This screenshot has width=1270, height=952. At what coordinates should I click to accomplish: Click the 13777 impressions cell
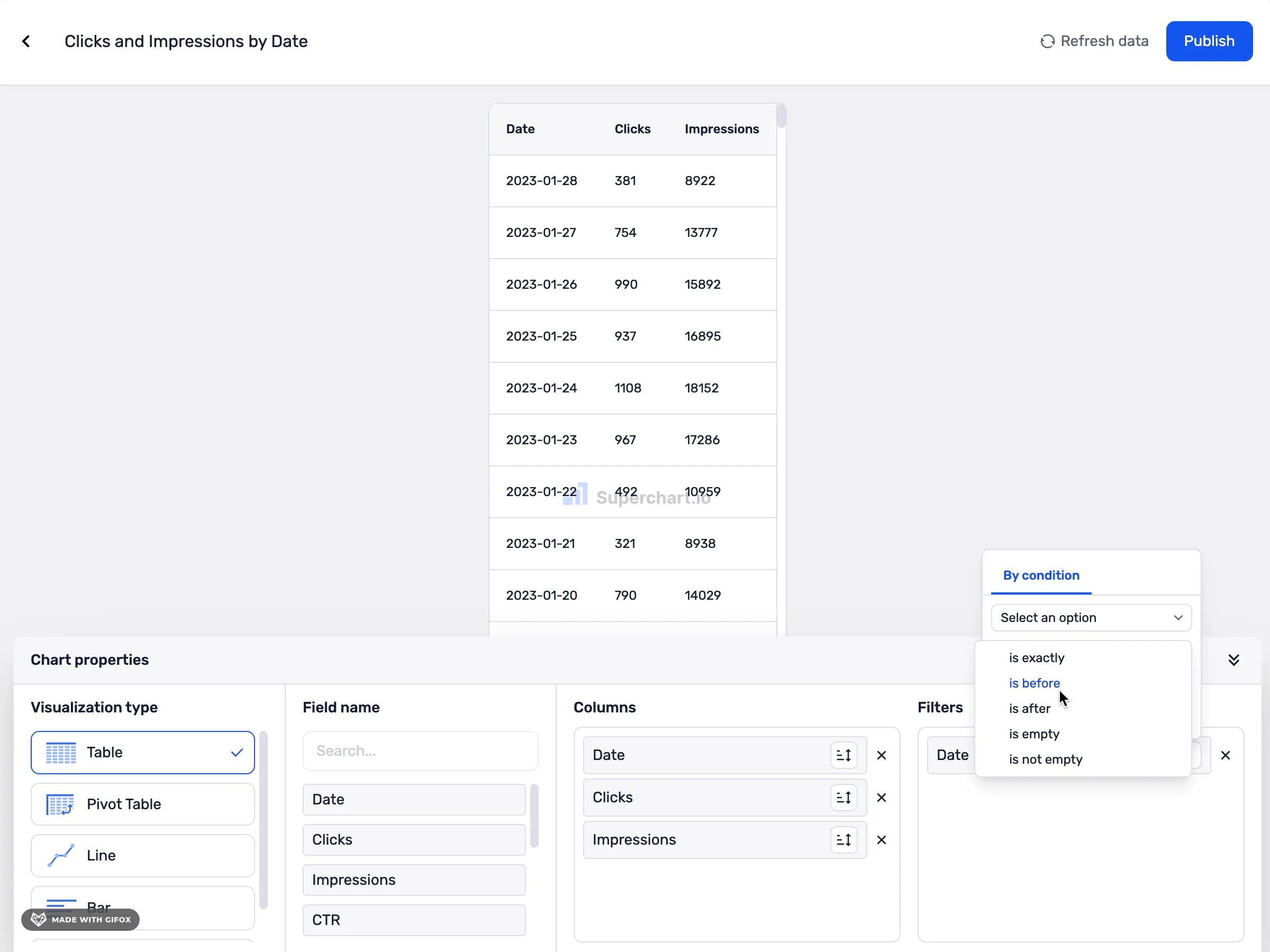(701, 232)
